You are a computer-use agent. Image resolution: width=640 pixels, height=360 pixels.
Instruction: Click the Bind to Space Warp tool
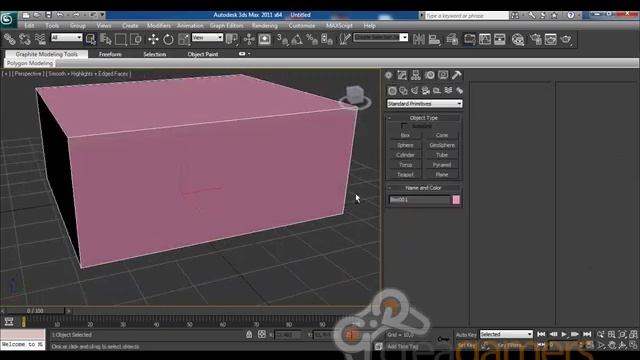[40, 39]
